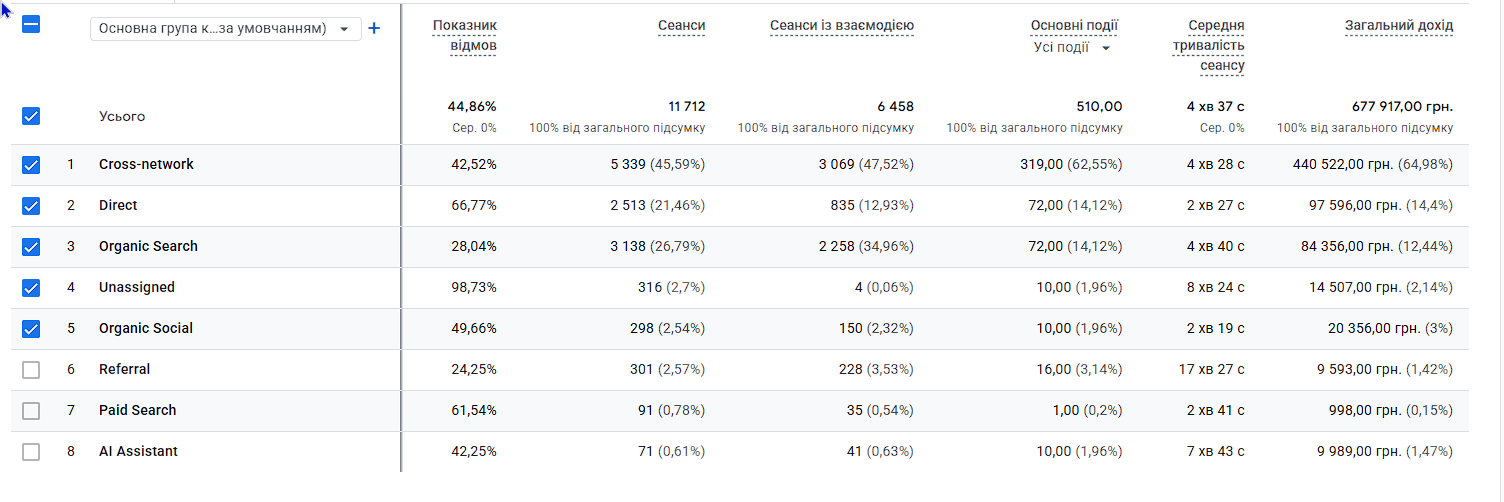Check the AI Assistant row checkbox
The height and width of the screenshot is (502, 1504).
pos(31,452)
